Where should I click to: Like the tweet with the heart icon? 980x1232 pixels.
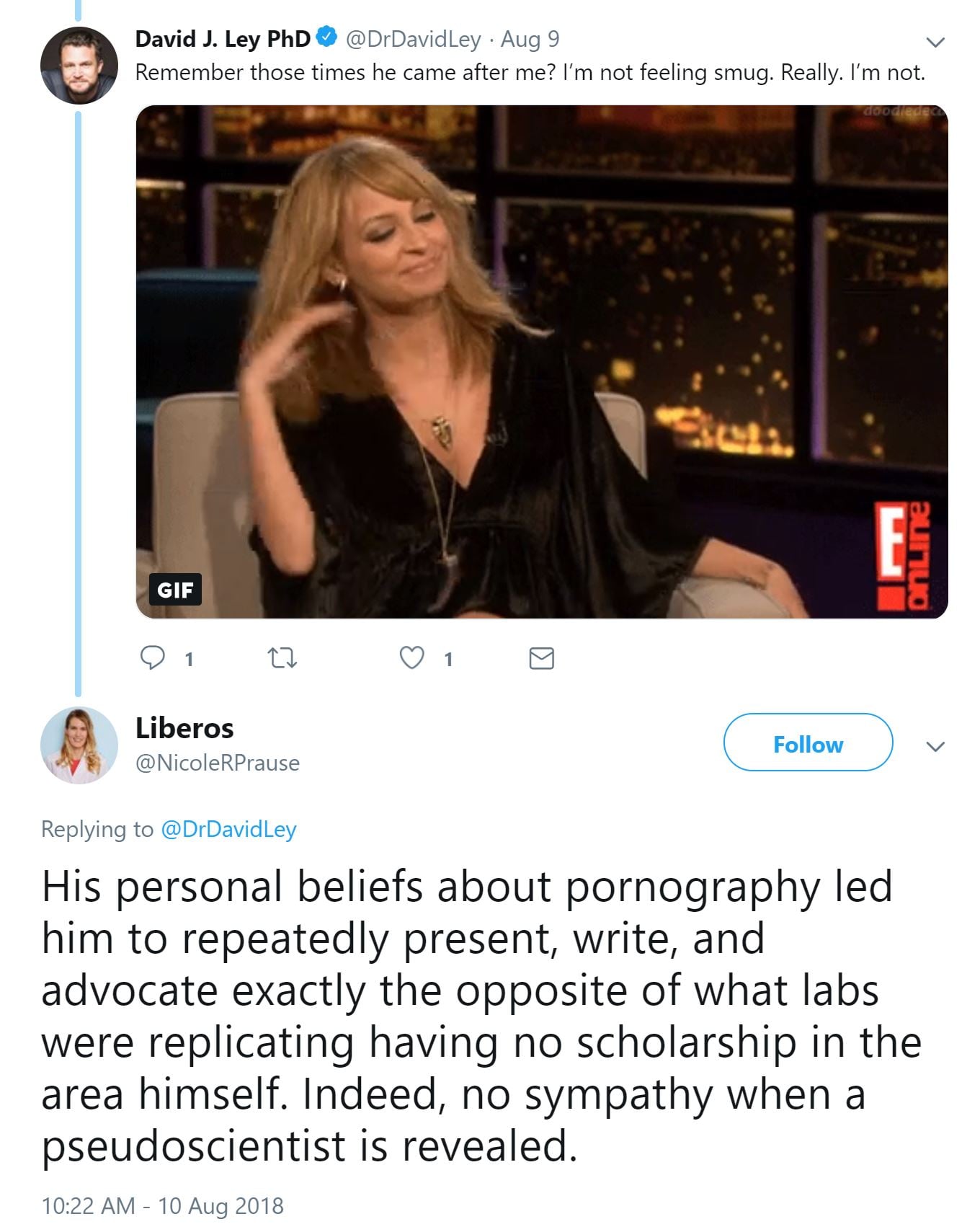411,657
